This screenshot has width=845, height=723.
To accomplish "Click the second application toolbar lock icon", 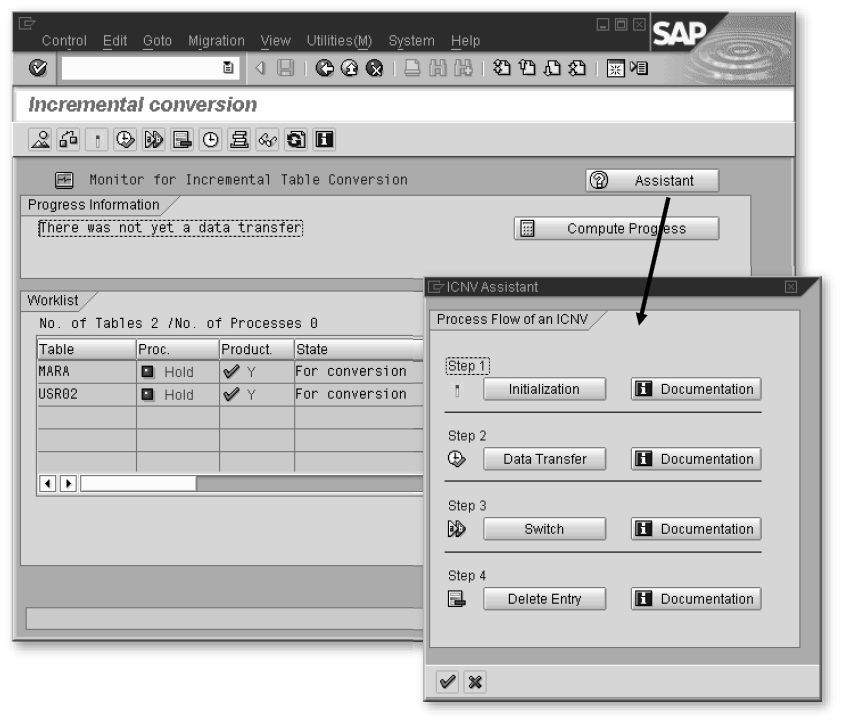I will 68,140.
